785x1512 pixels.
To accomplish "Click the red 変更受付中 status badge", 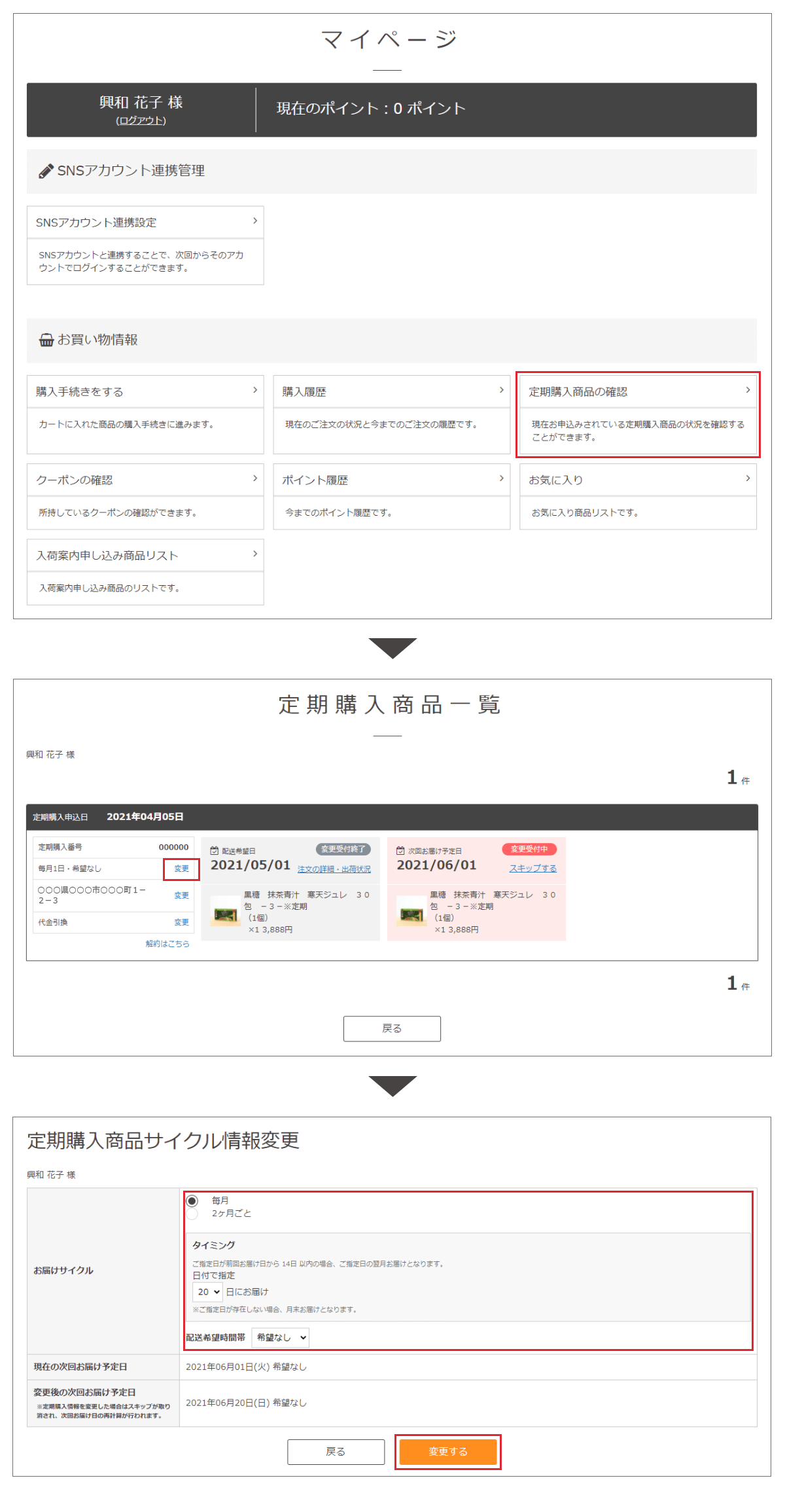I will point(529,849).
